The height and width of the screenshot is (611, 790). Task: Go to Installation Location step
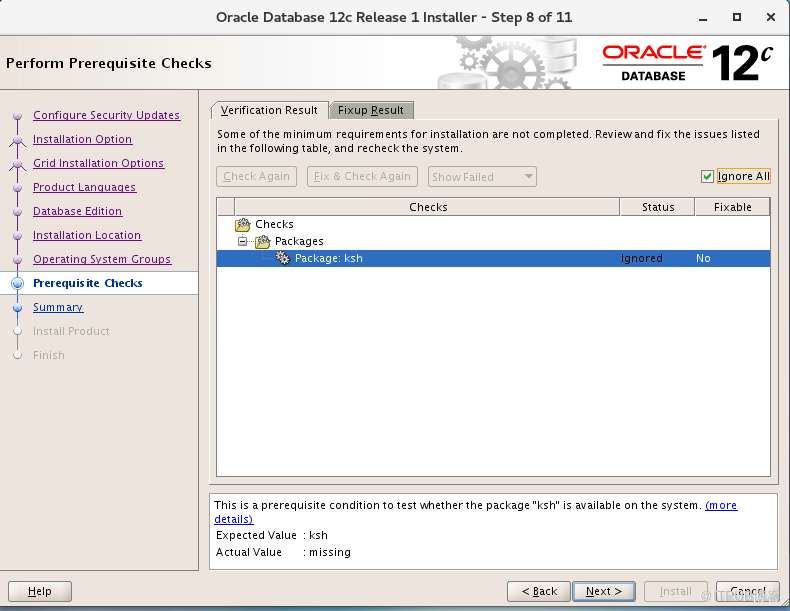pos(87,235)
